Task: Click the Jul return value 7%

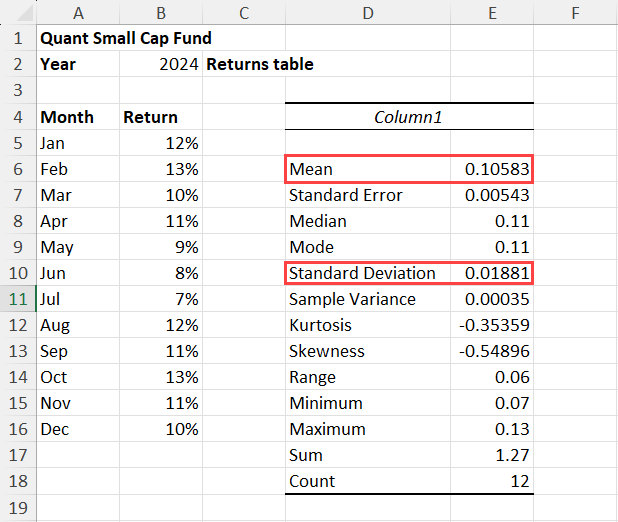Action: point(161,299)
